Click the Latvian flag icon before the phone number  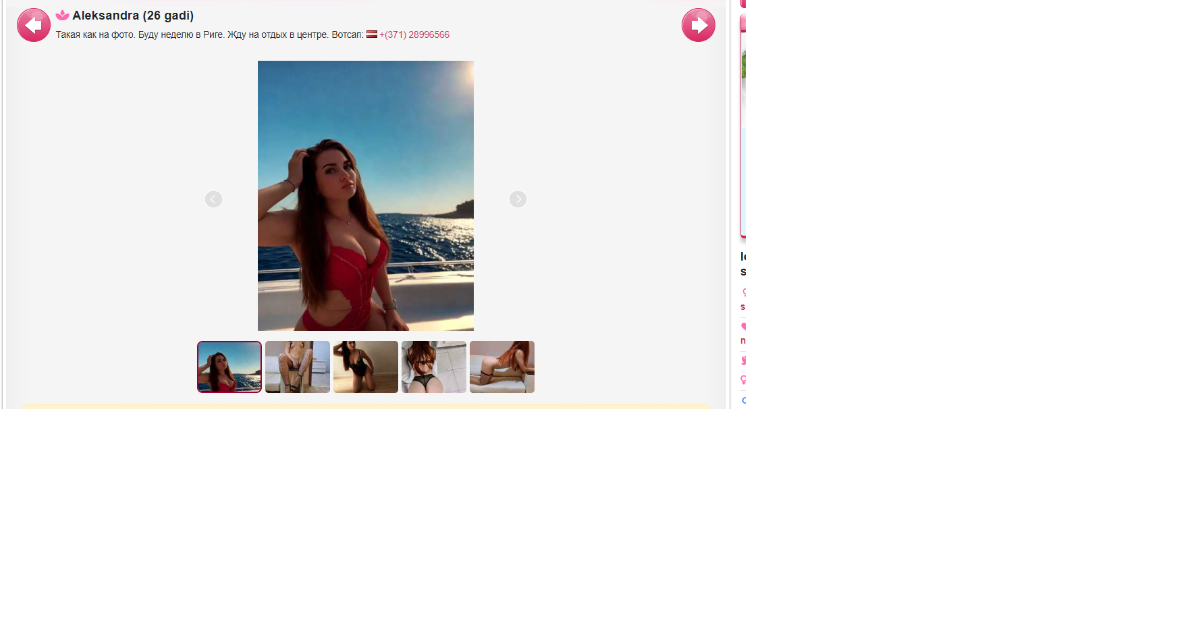point(372,34)
